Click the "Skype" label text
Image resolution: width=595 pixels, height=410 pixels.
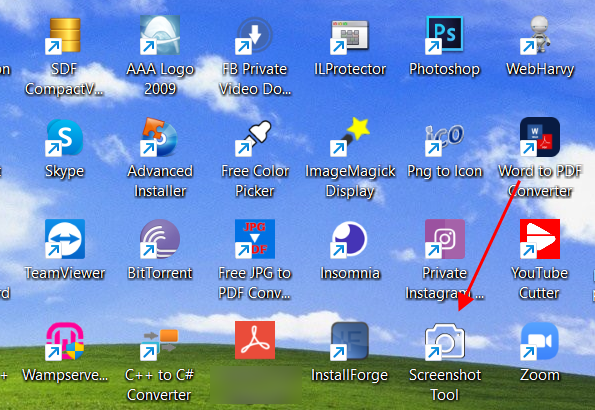[65, 172]
